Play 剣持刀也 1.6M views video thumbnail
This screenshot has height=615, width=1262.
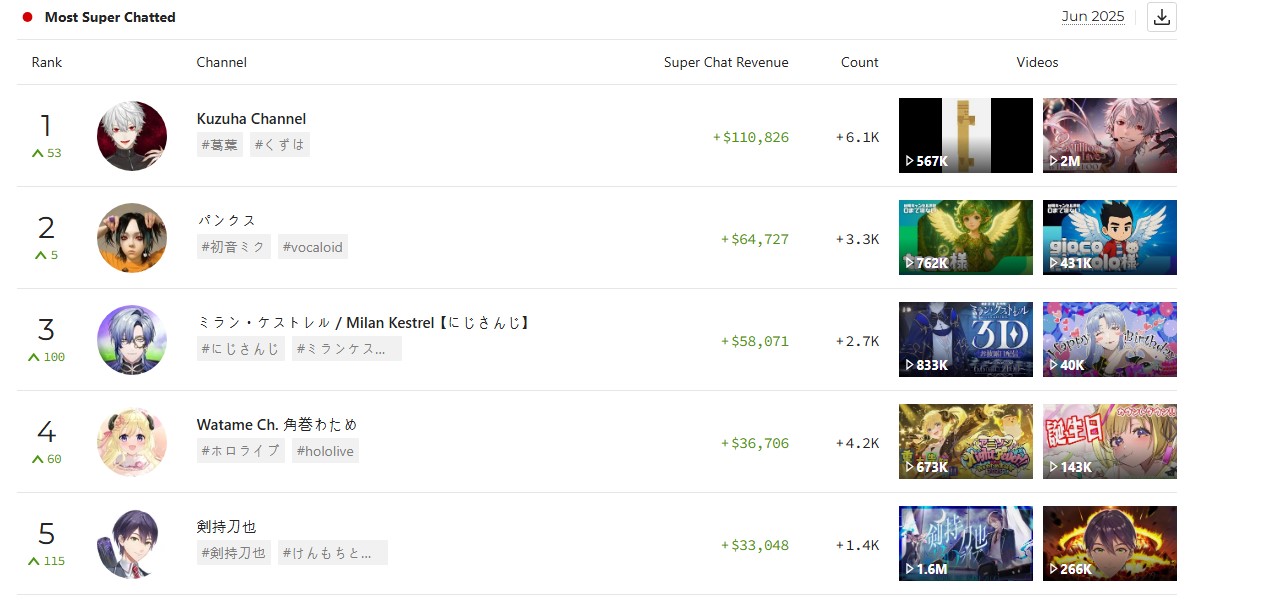(x=966, y=544)
